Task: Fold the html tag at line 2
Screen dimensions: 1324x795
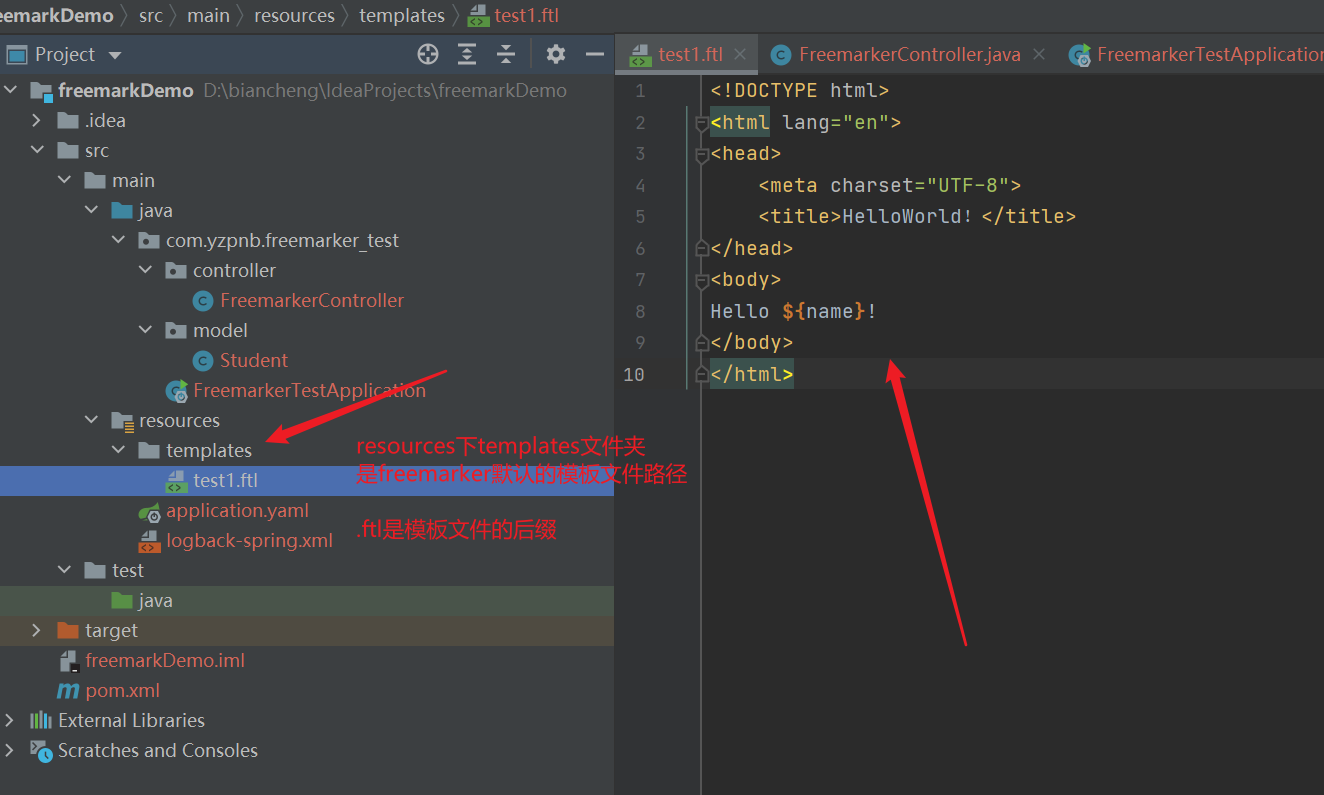Action: [x=702, y=123]
